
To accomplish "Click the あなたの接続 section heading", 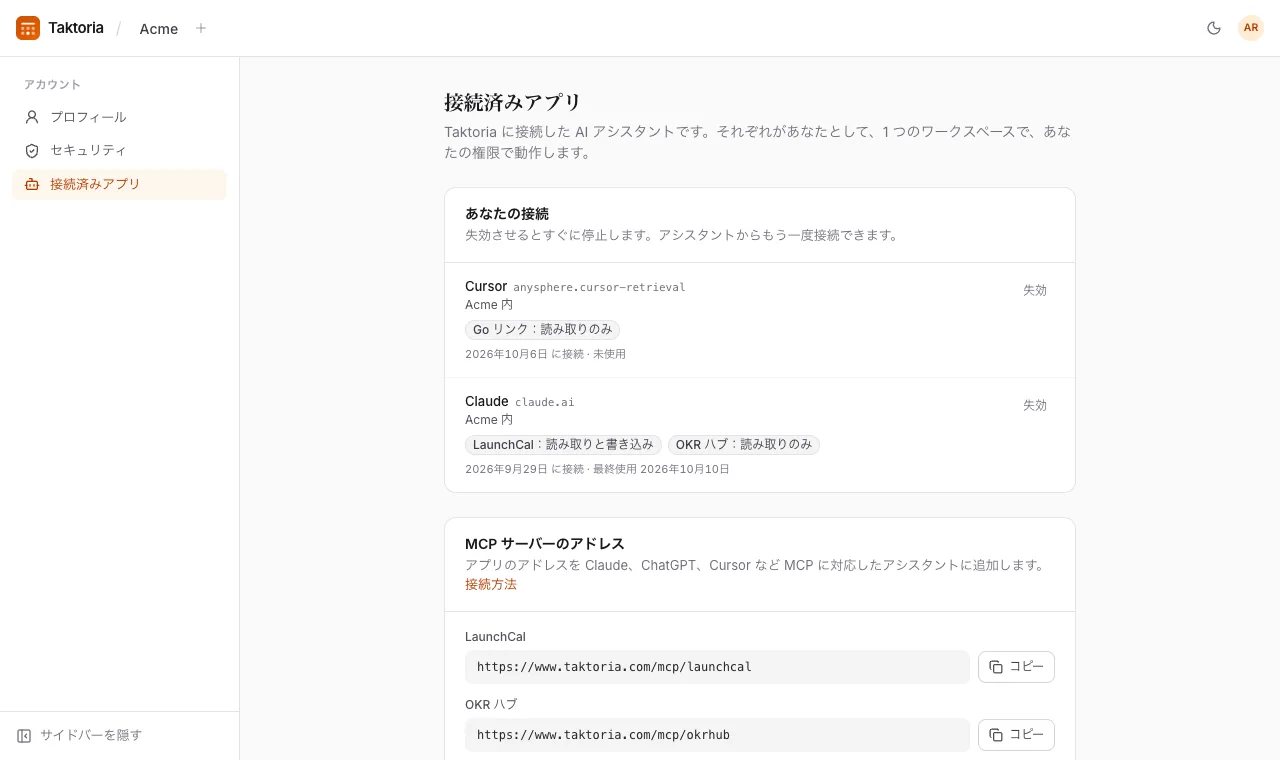I will click(x=507, y=214).
